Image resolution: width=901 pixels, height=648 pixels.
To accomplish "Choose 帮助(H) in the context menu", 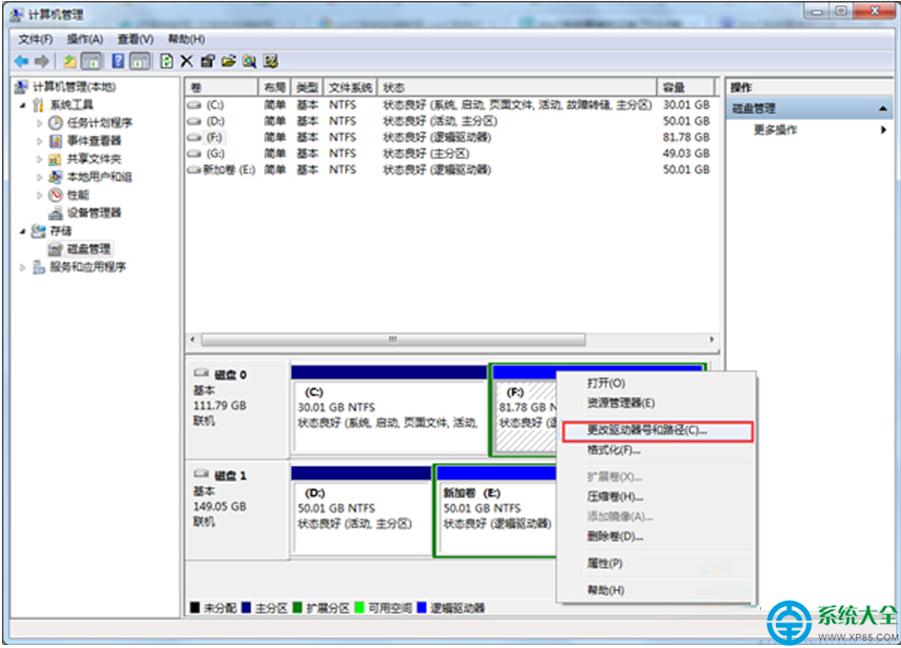I will click(655, 590).
